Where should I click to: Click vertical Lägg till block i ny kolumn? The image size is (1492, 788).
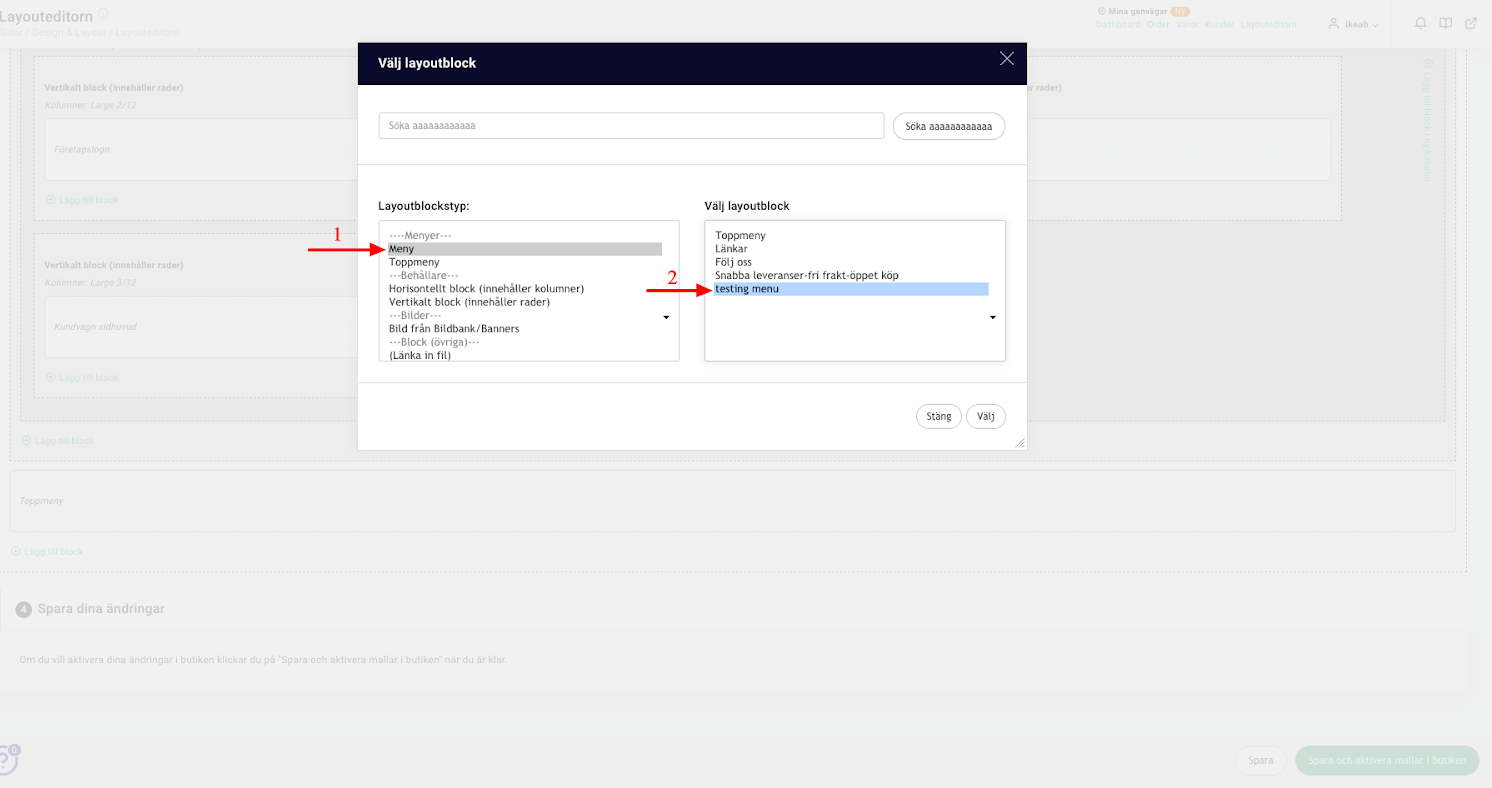pyautogui.click(x=1428, y=120)
